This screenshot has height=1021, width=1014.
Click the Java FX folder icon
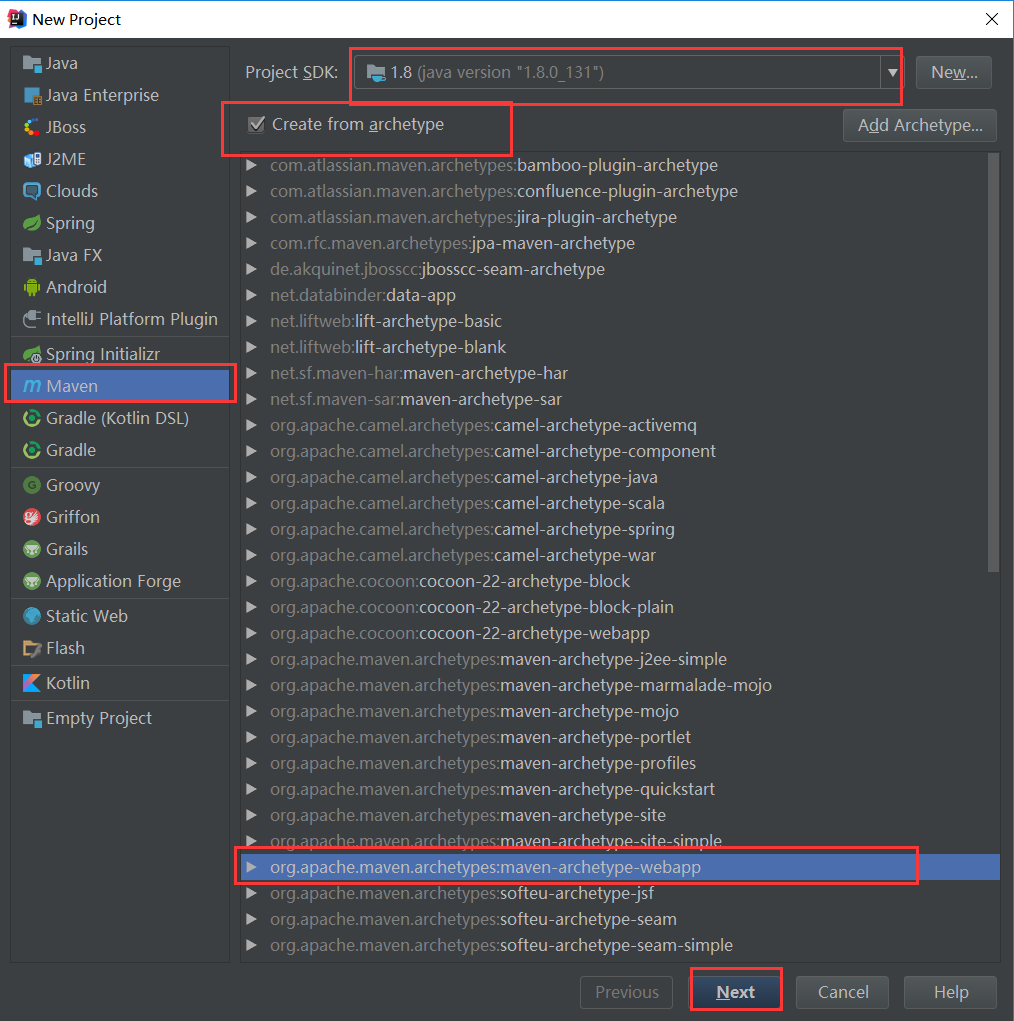click(32, 255)
